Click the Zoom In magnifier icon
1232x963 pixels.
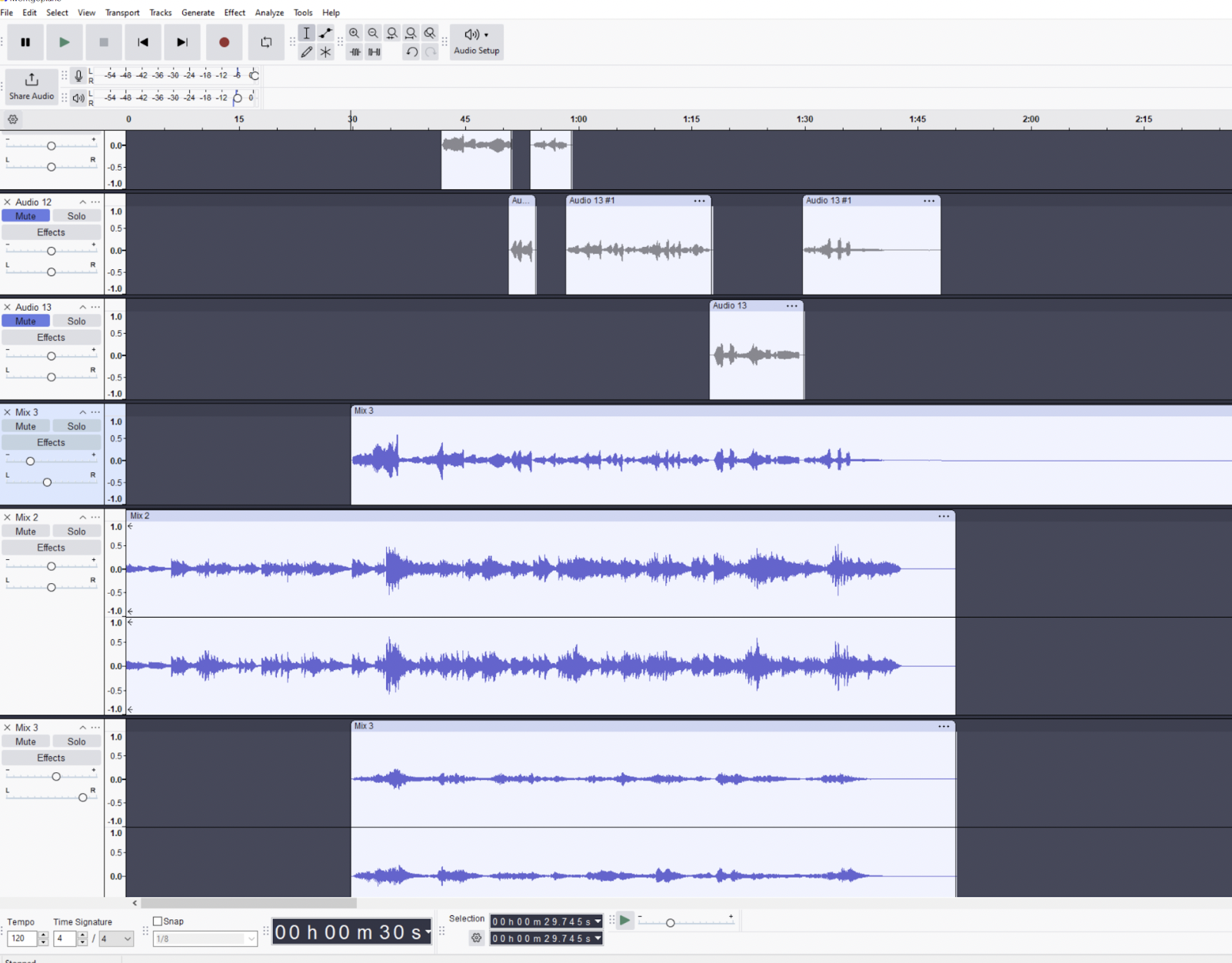[354, 33]
